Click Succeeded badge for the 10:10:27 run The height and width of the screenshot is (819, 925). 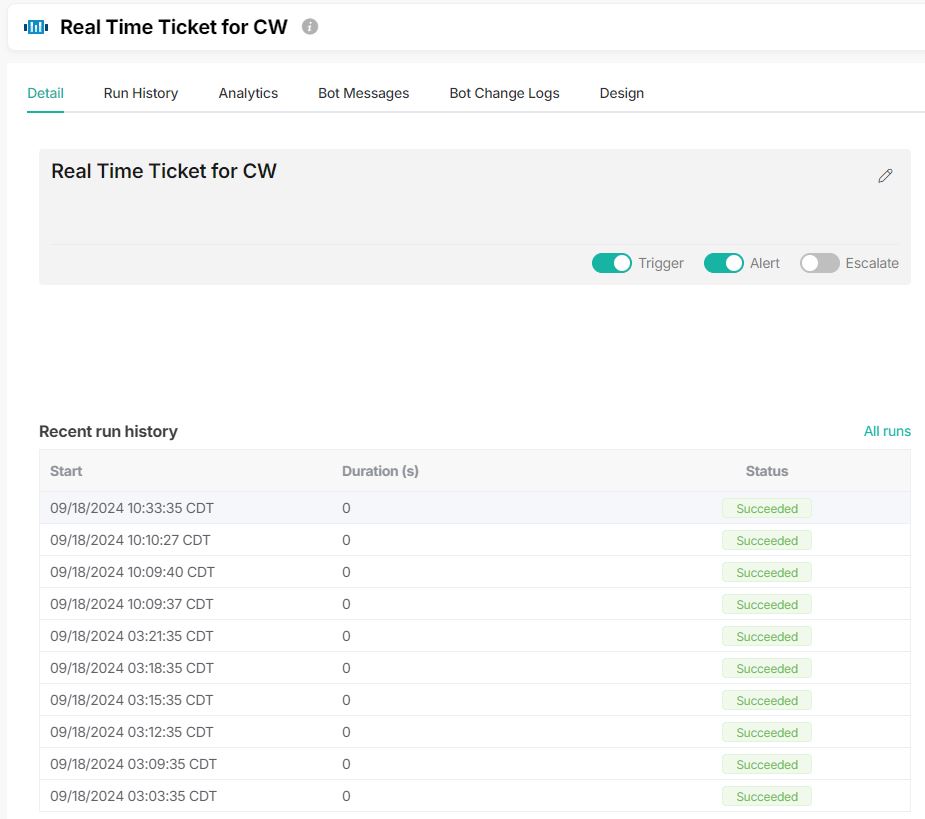tap(767, 541)
